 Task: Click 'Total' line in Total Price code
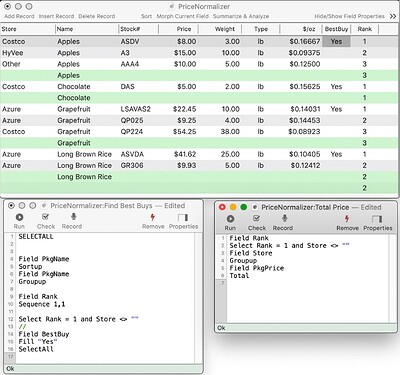click(239, 276)
